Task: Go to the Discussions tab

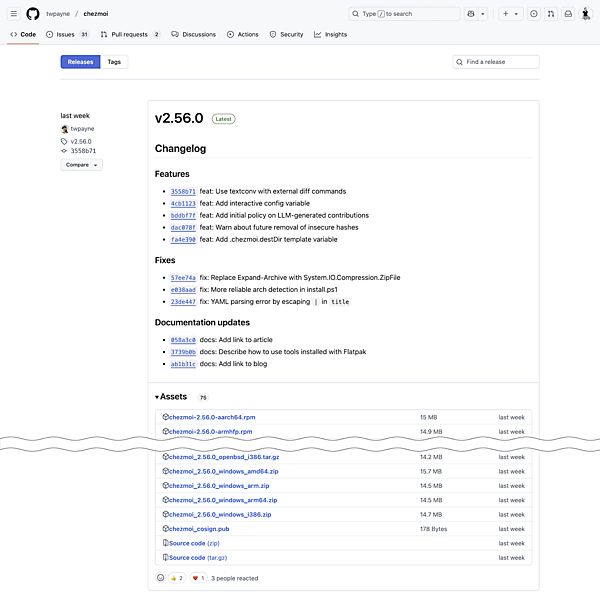Action: (x=194, y=34)
